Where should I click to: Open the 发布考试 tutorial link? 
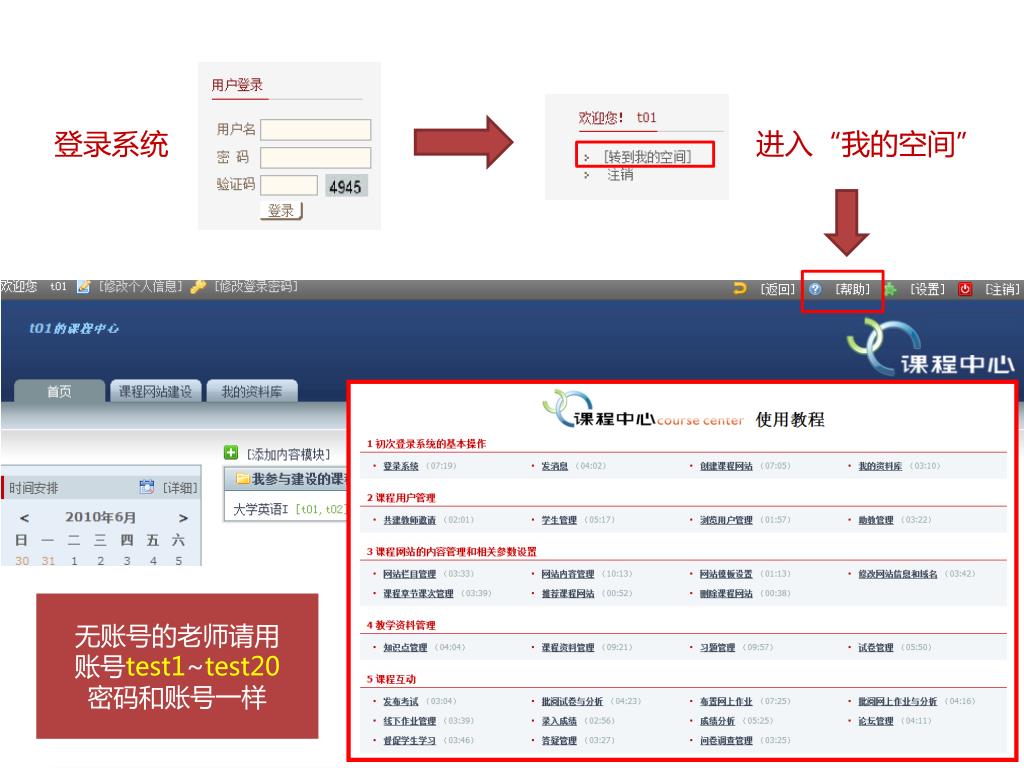(400, 701)
